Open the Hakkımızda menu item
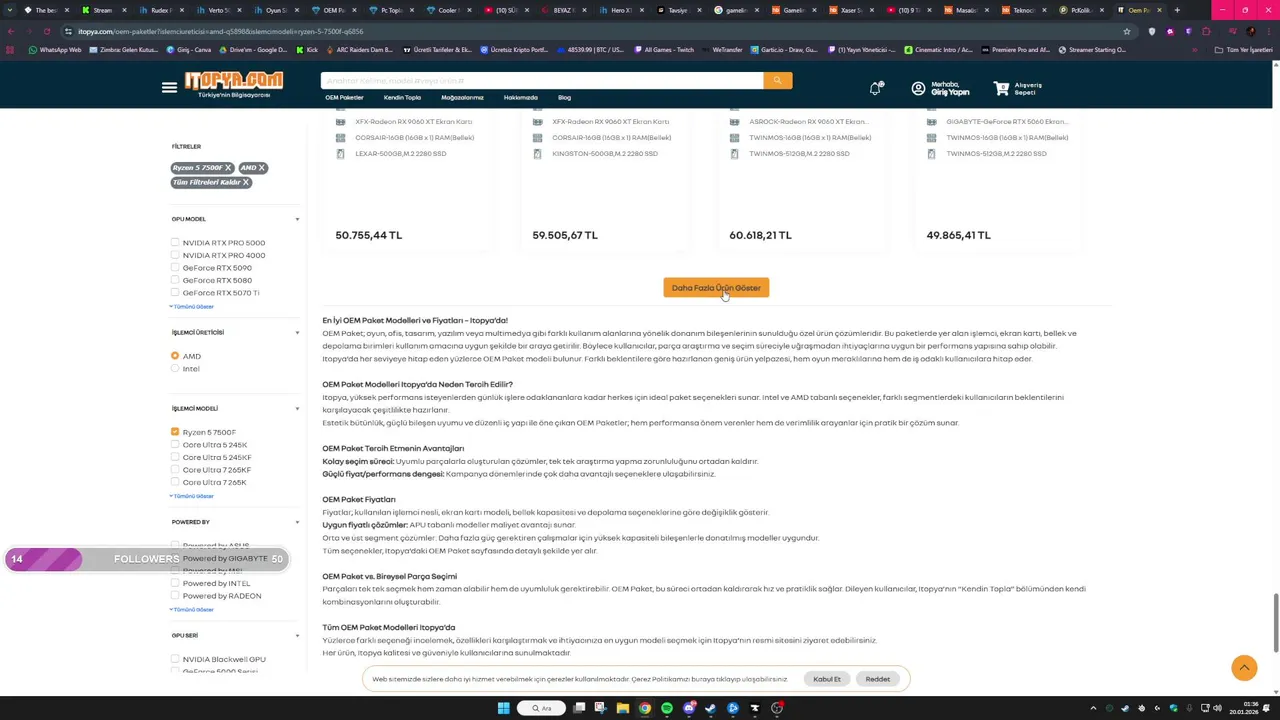 (521, 98)
